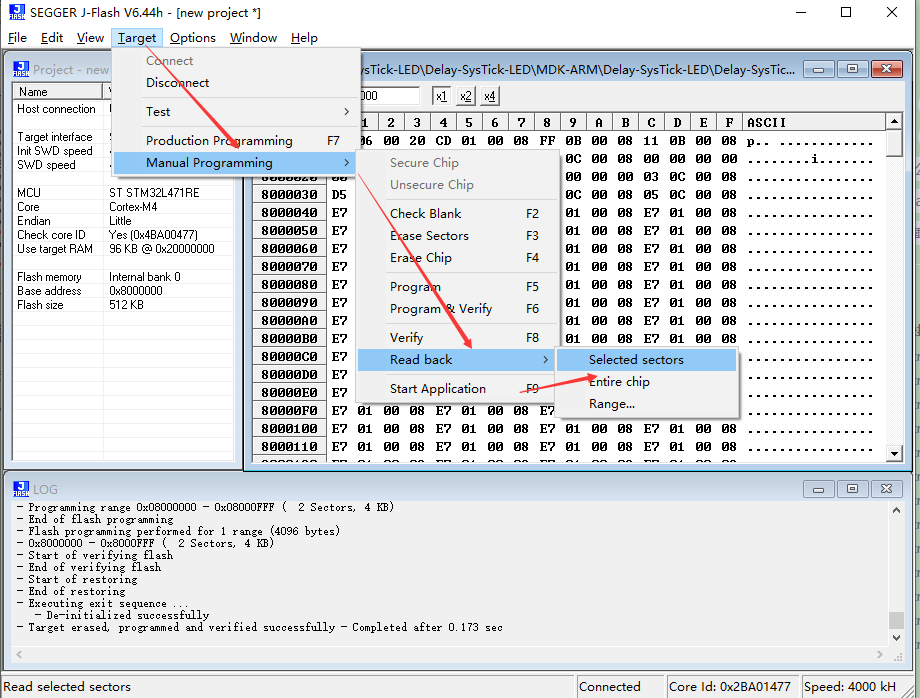Click the Project window J-Flash icon
Image resolution: width=920 pixels, height=698 pixels.
click(x=21, y=69)
